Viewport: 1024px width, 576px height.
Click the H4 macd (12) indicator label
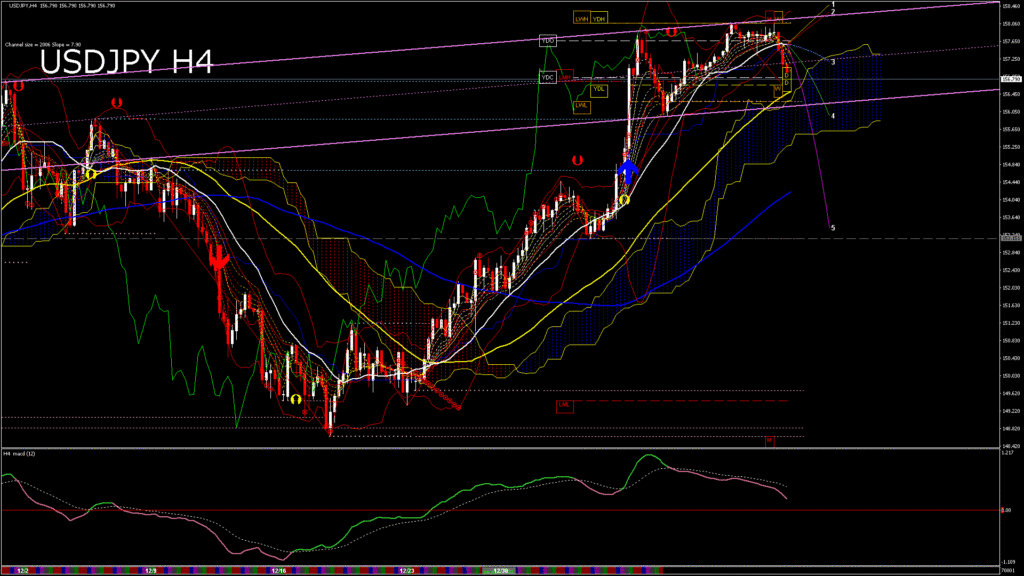[20, 454]
